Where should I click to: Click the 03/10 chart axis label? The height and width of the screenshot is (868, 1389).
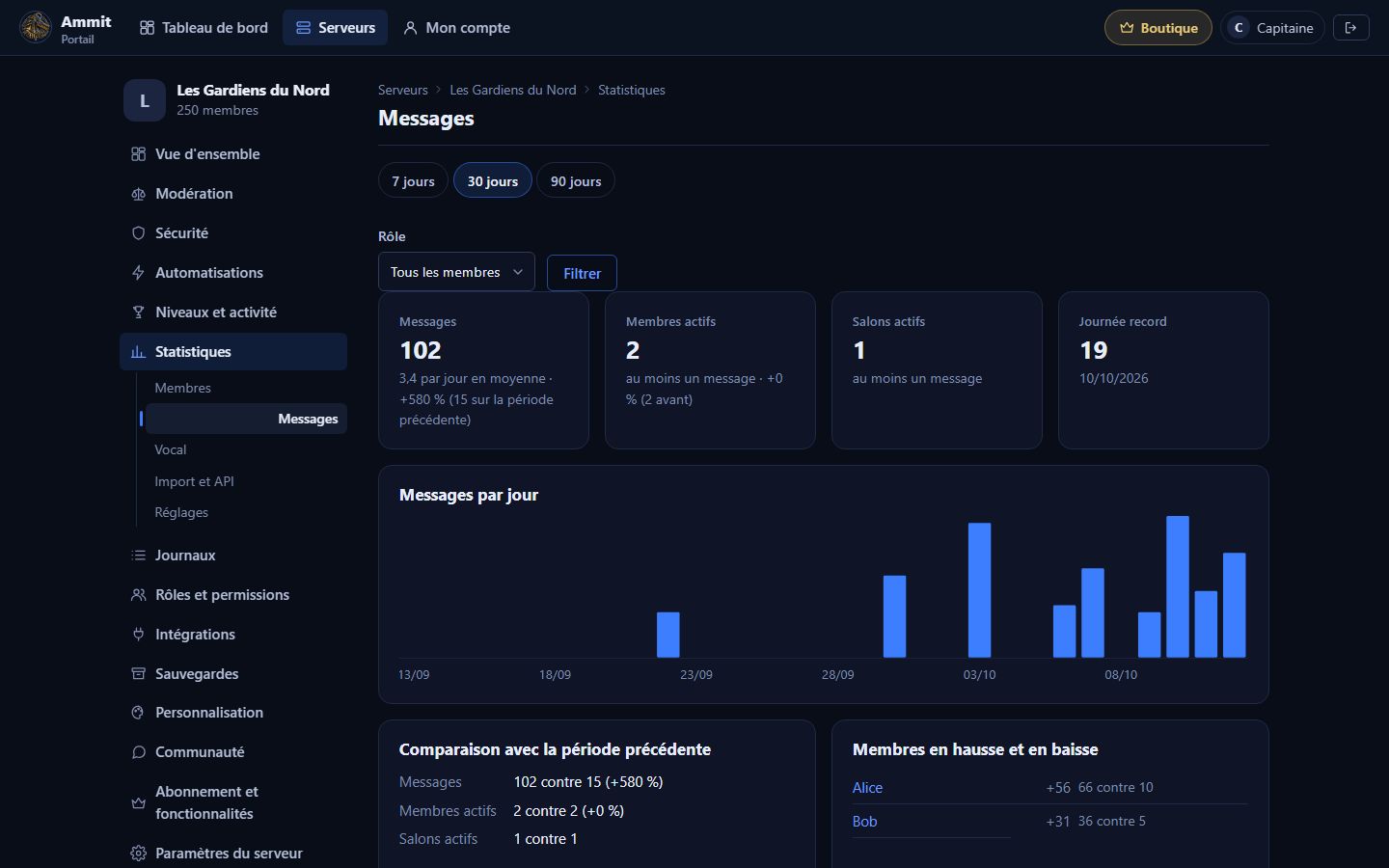(x=979, y=674)
